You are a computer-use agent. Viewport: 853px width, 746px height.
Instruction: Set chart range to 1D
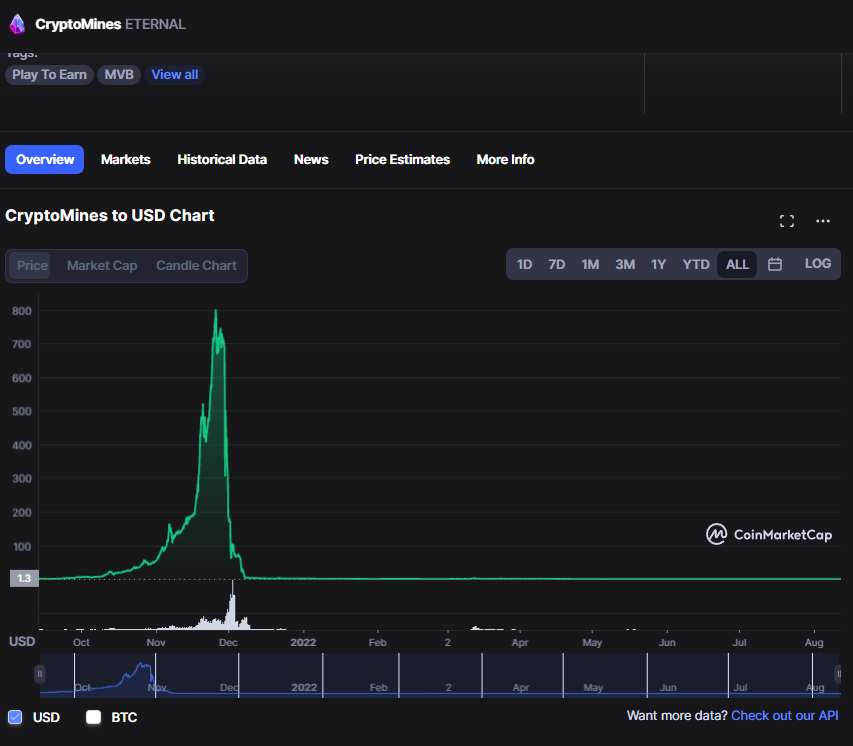tap(524, 264)
